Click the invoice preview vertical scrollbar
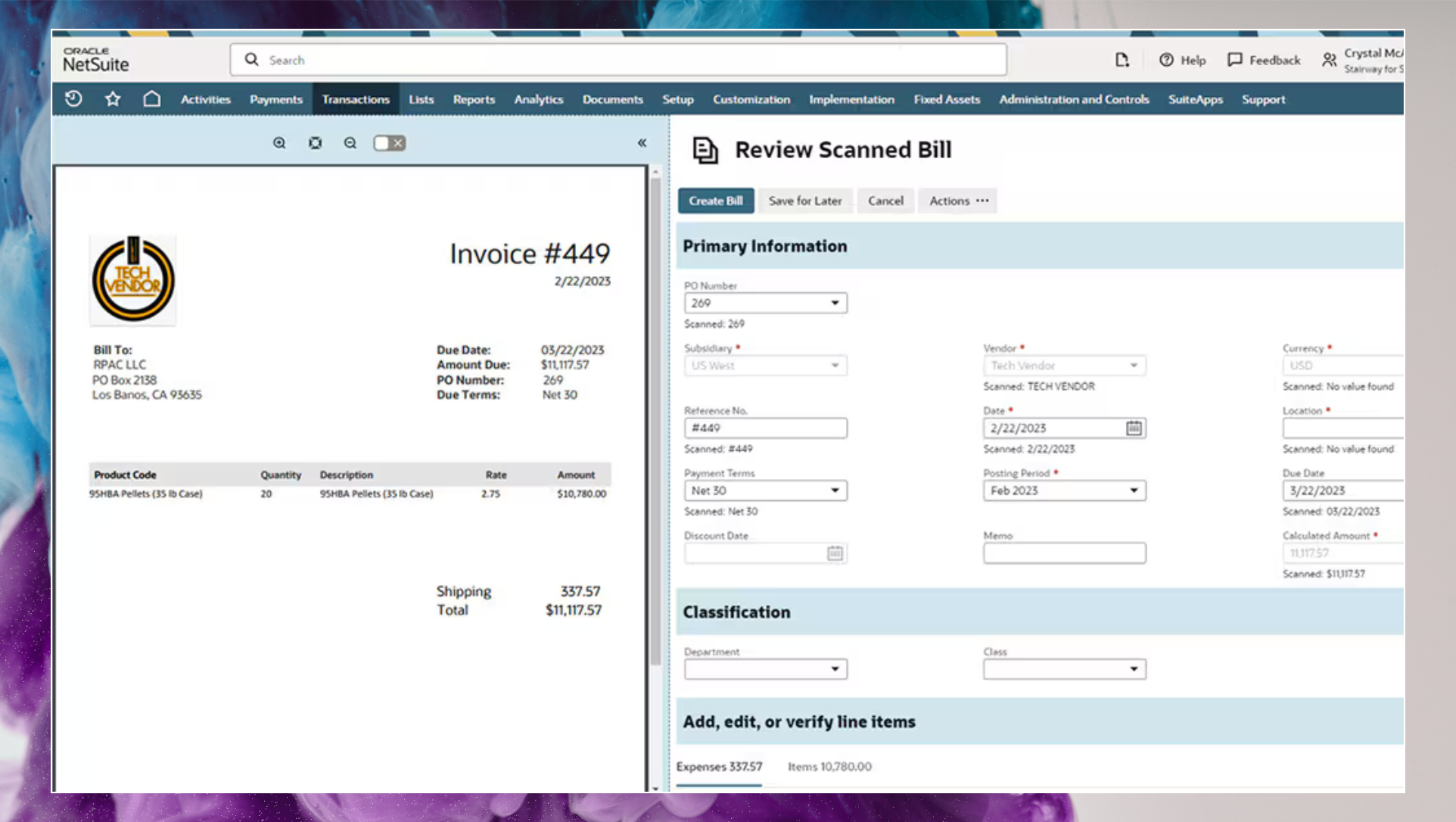The image size is (1456, 822). pyautogui.click(x=655, y=421)
